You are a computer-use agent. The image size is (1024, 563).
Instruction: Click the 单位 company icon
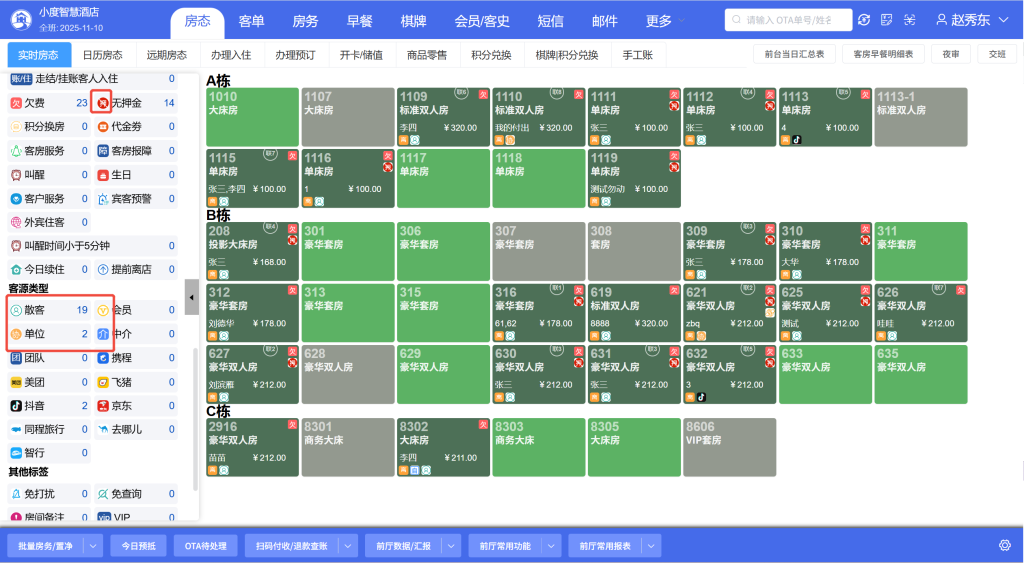(x=16, y=334)
